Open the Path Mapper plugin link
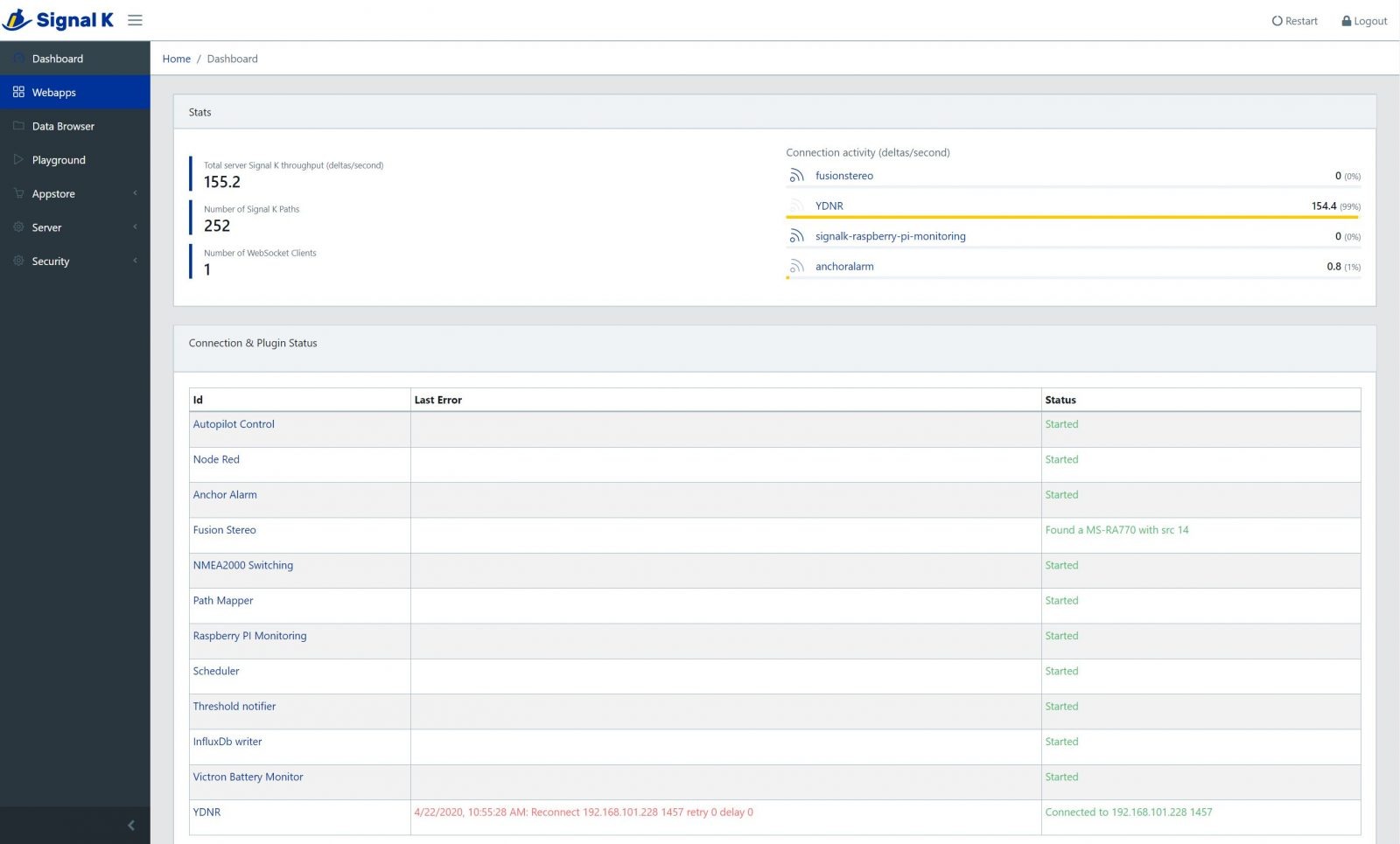Viewport: 1400px width, 844px height. [x=223, y=601]
